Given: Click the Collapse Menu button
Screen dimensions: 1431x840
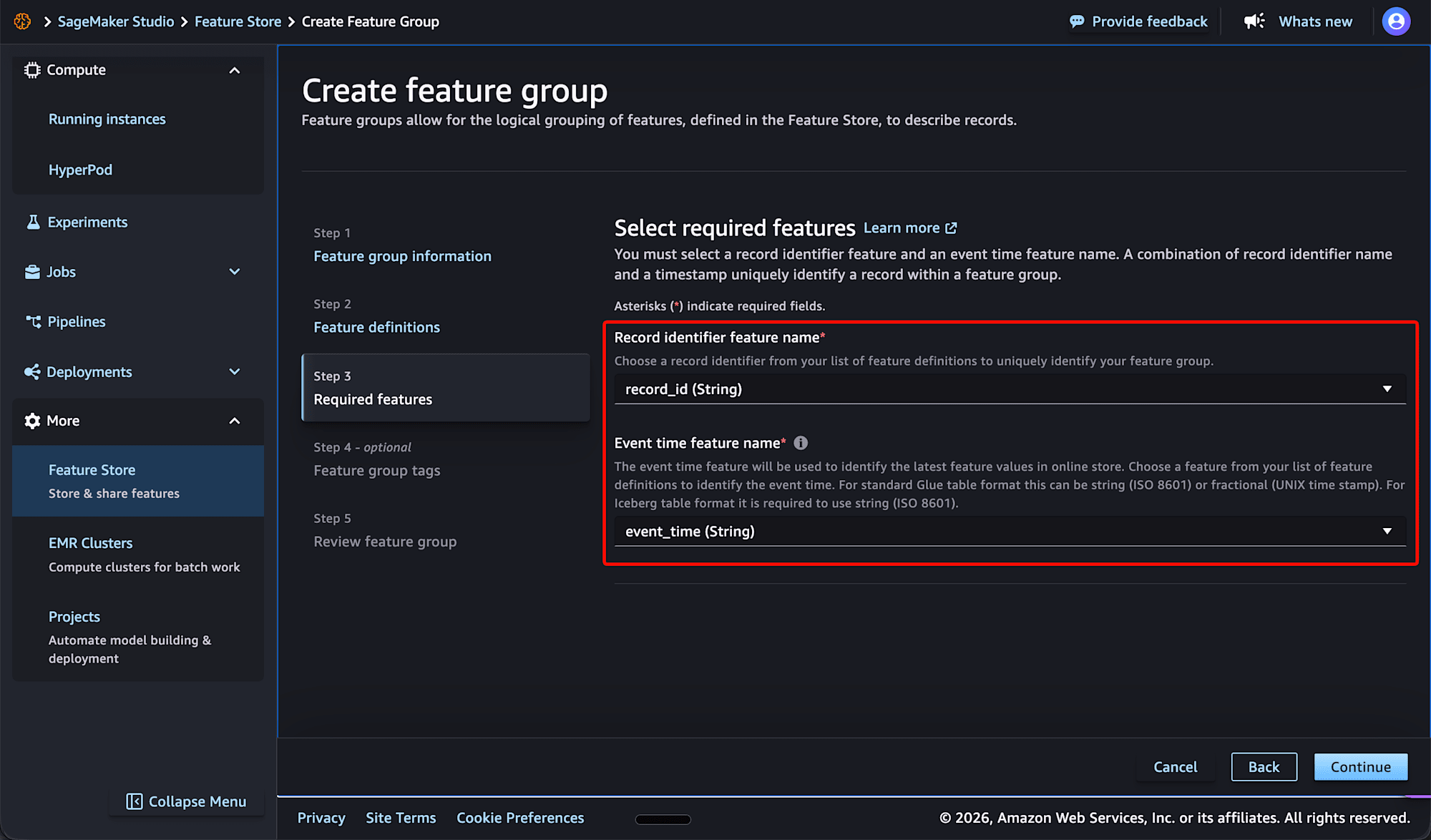Looking at the screenshot, I should tap(186, 801).
